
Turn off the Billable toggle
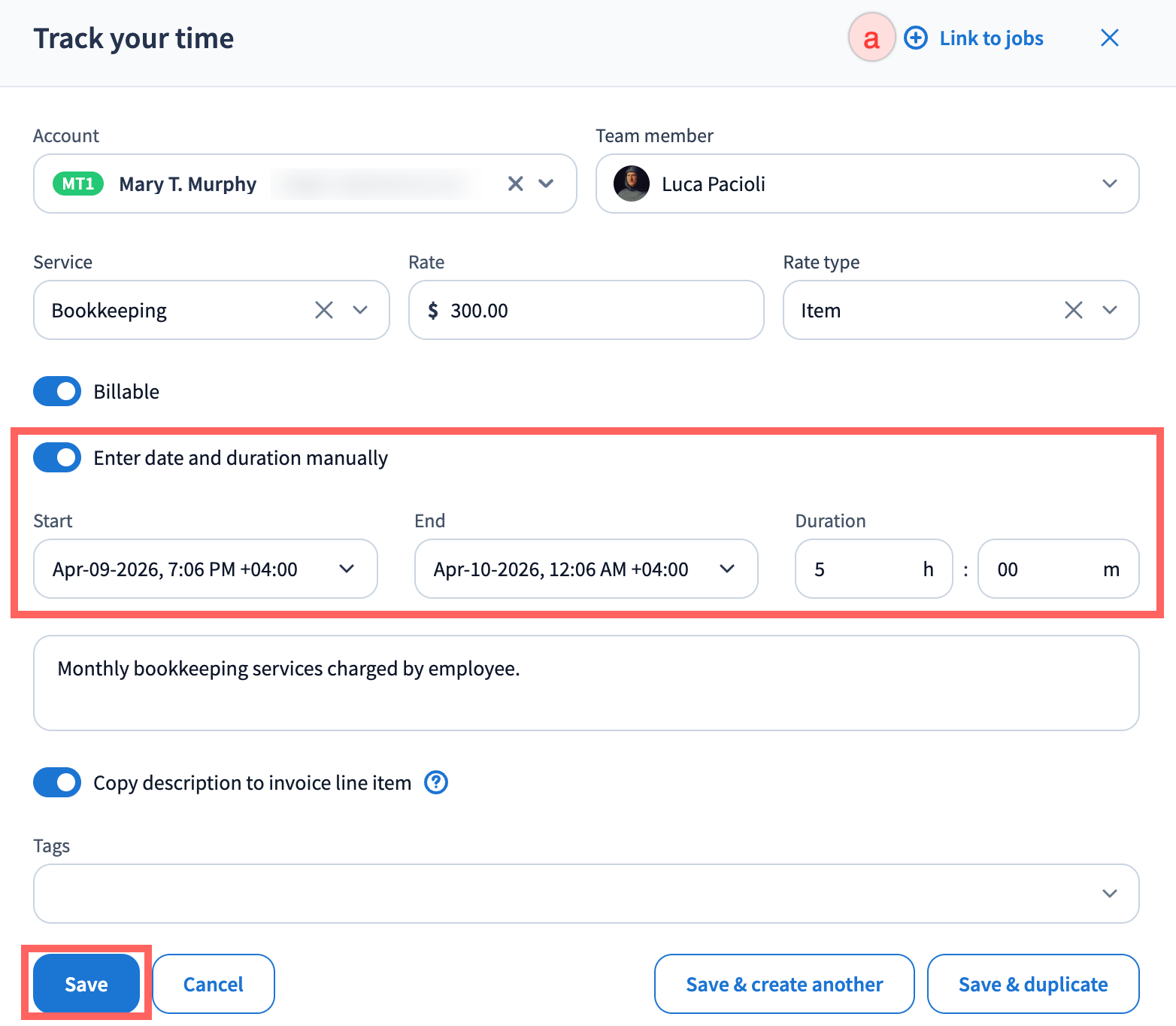57,391
